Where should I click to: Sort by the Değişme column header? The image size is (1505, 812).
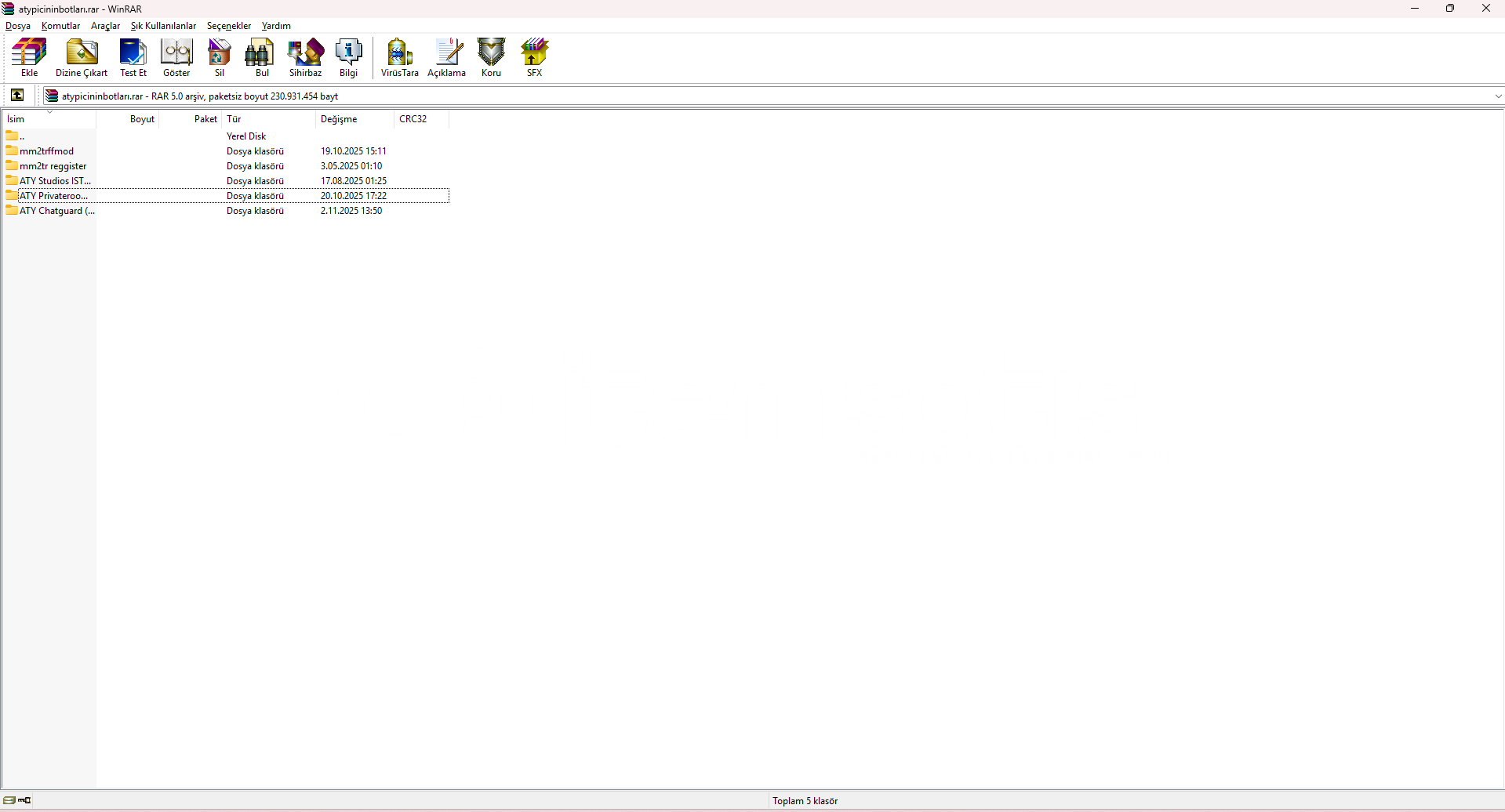[355, 119]
